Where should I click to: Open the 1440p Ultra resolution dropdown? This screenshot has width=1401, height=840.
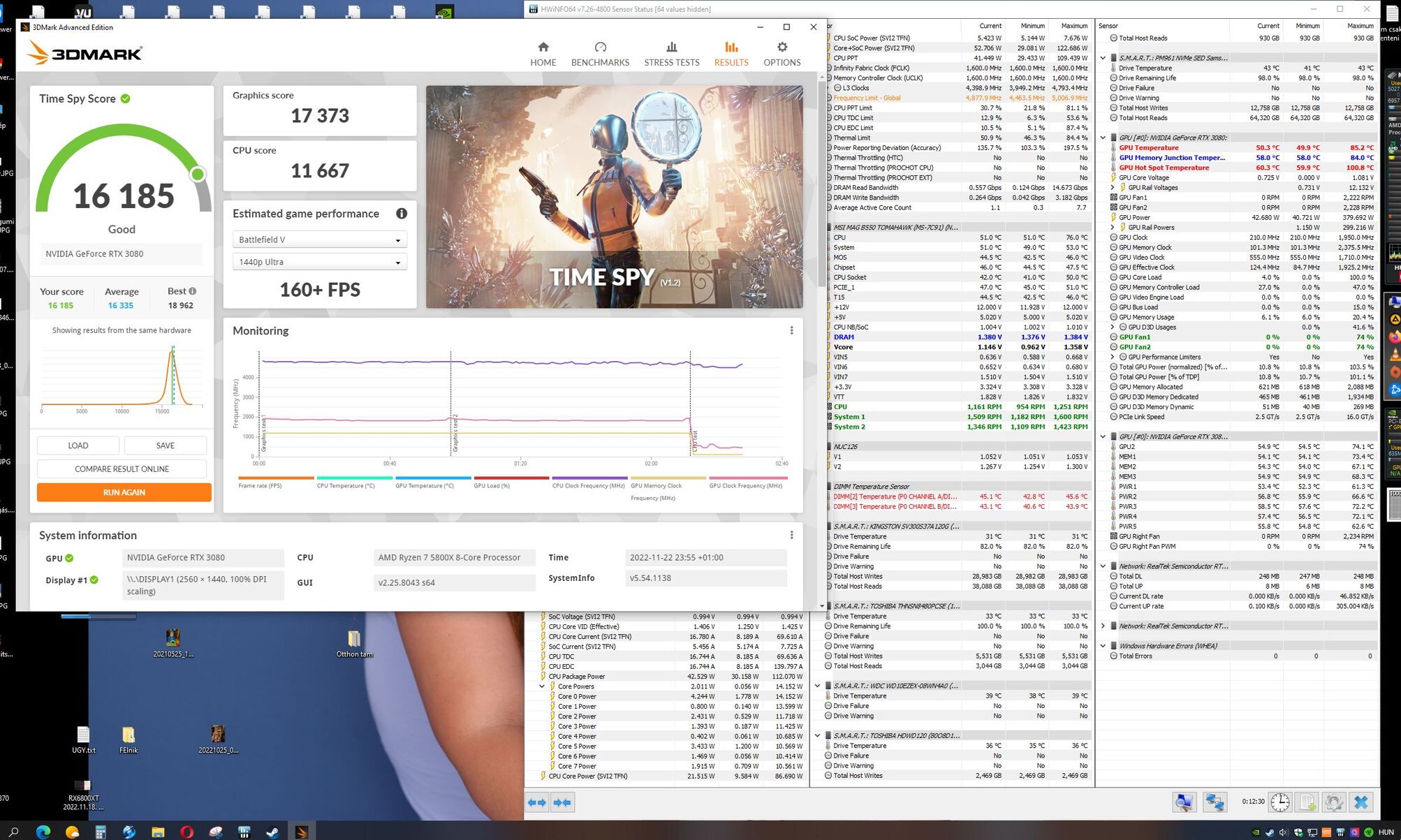[x=319, y=262]
